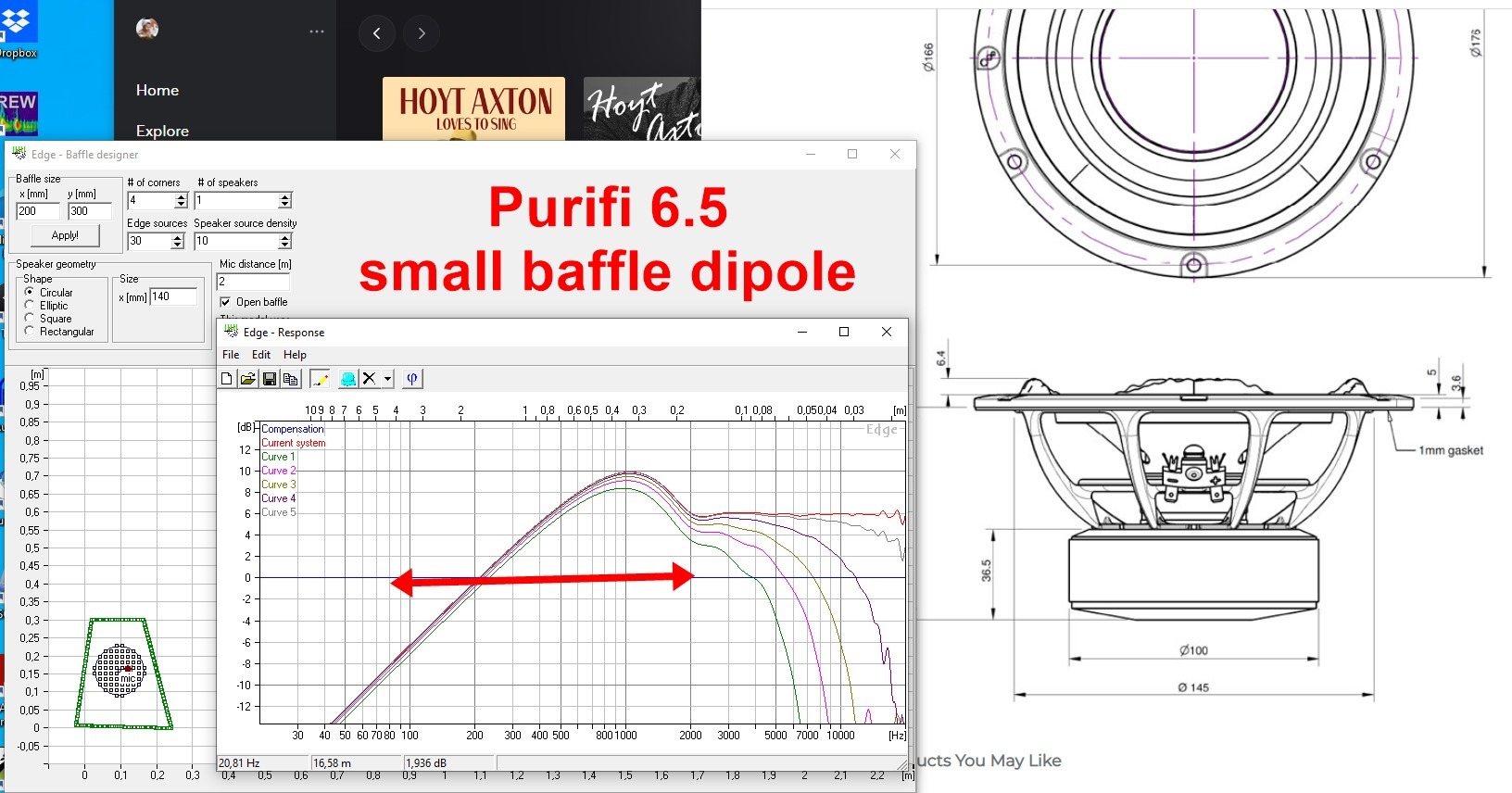Click the baffle x [mm] field showing 200
The width and height of the screenshot is (1512, 793).
point(38,211)
